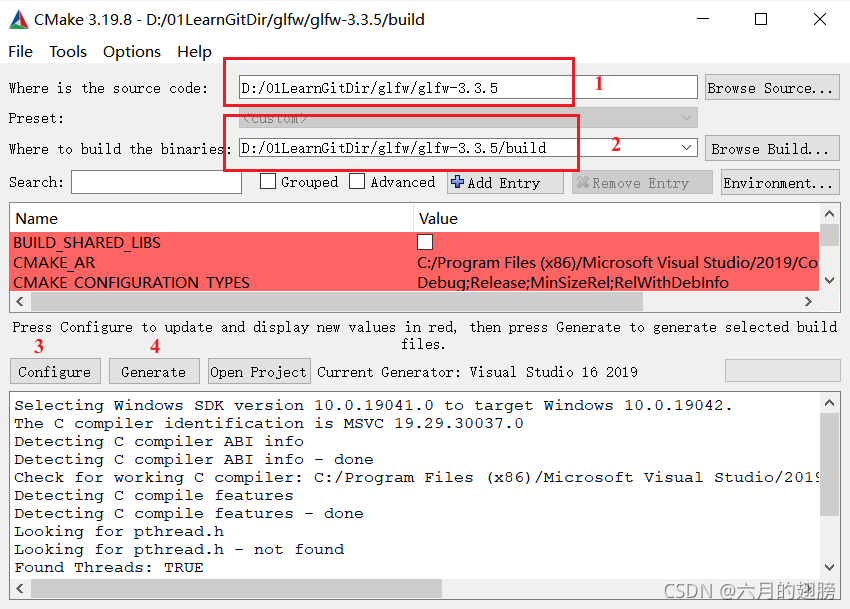Click the cache table scroll up arrow
Screen dimensions: 850x609
click(x=829, y=214)
